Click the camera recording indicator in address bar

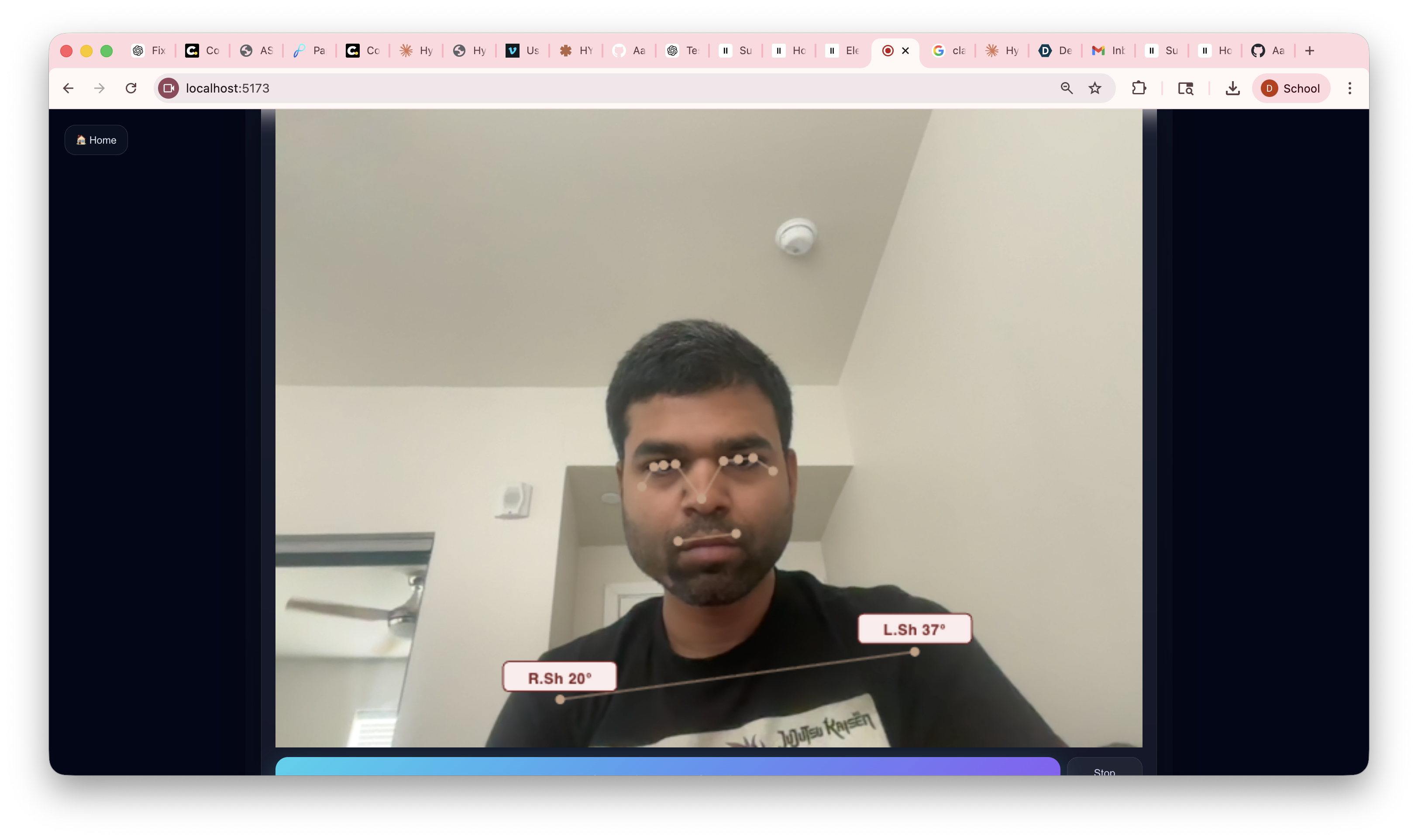pyautogui.click(x=168, y=88)
